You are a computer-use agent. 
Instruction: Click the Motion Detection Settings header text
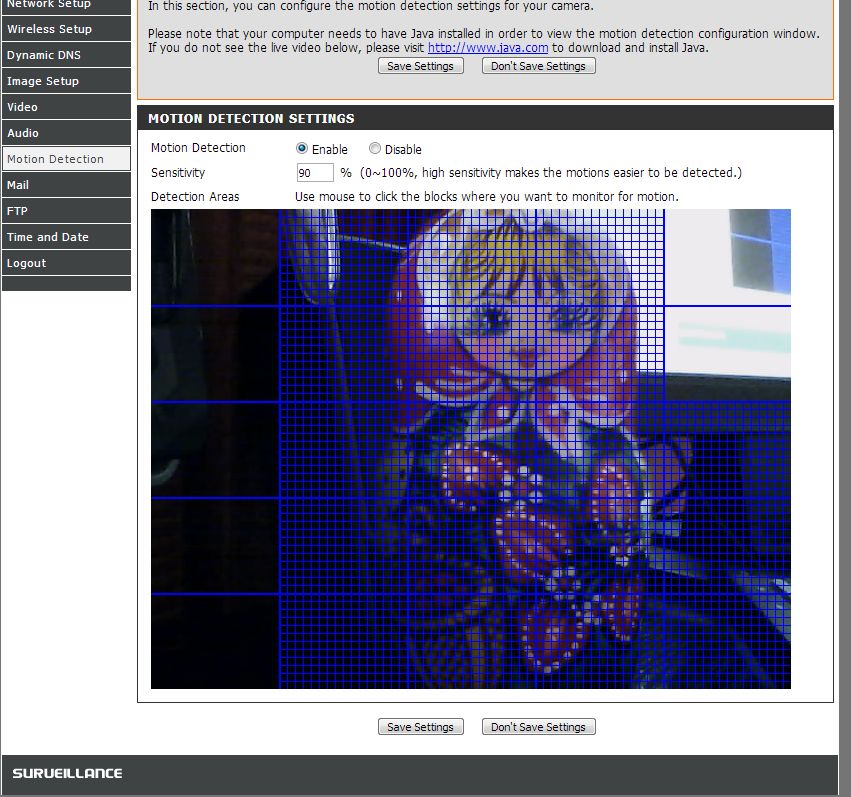(x=251, y=118)
